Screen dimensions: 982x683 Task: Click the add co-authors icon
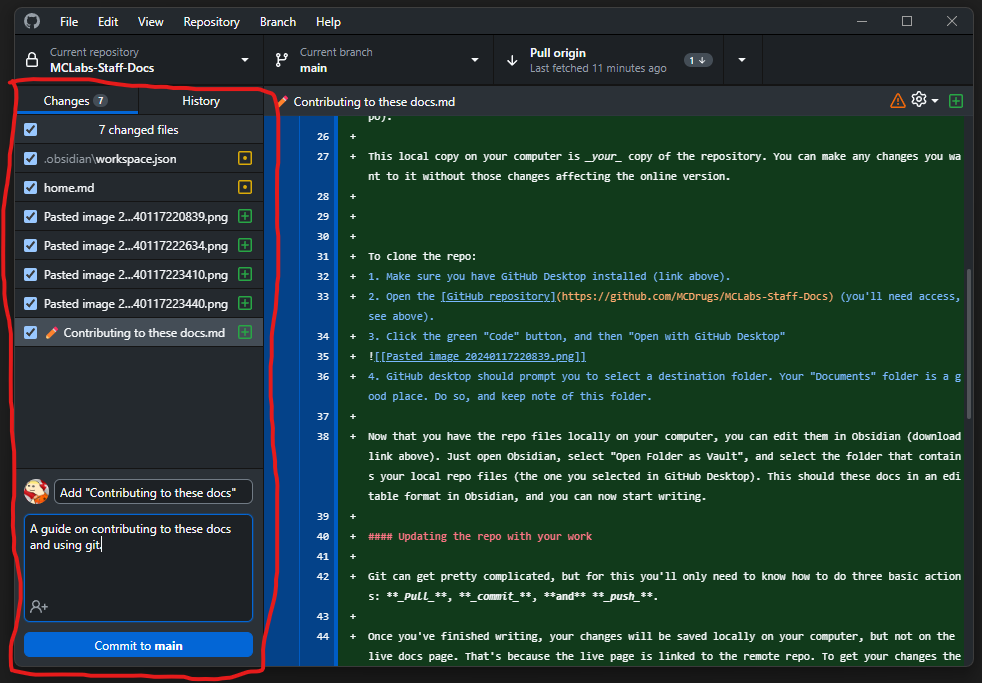tap(39, 606)
